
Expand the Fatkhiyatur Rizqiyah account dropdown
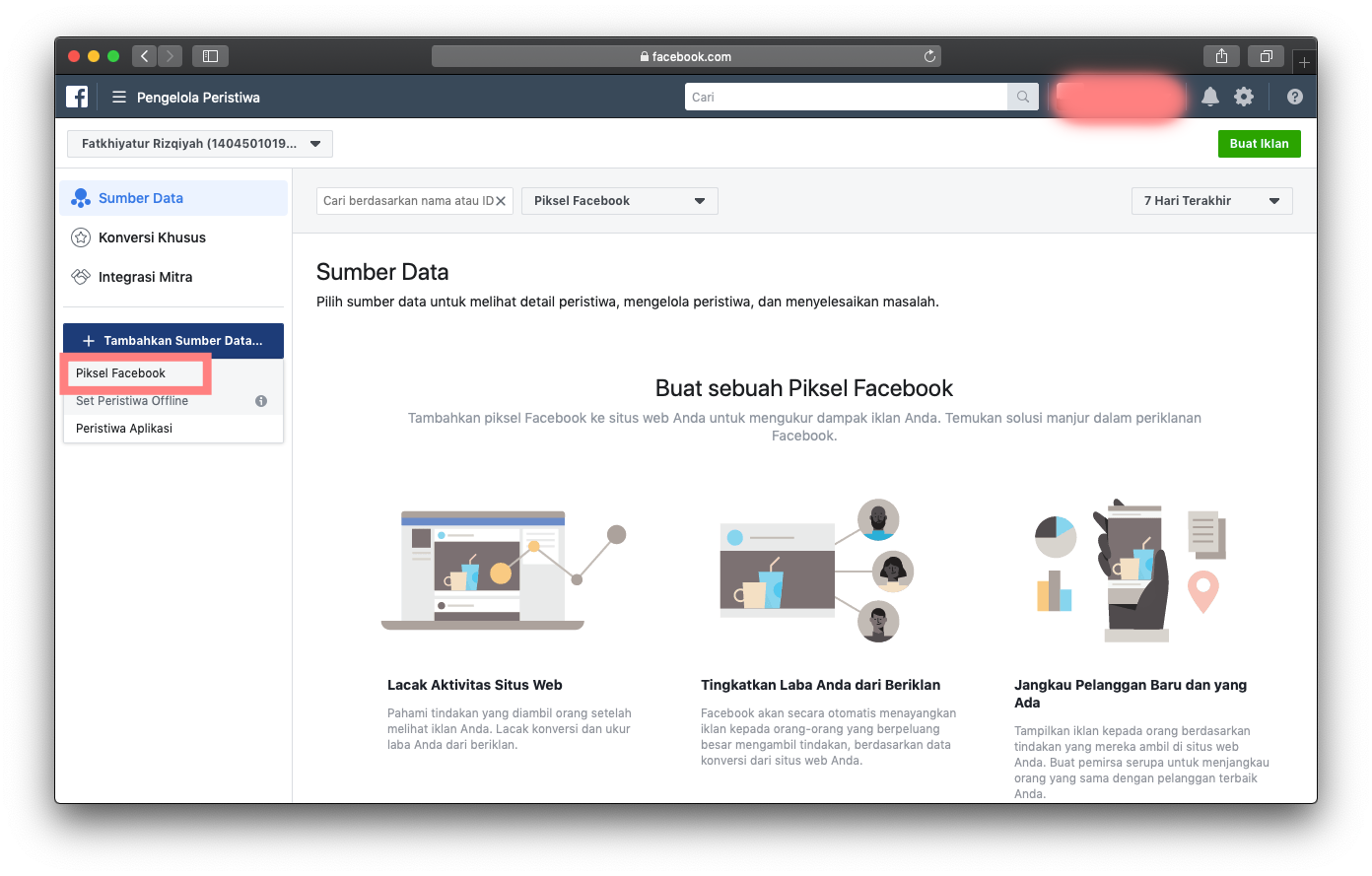(200, 144)
